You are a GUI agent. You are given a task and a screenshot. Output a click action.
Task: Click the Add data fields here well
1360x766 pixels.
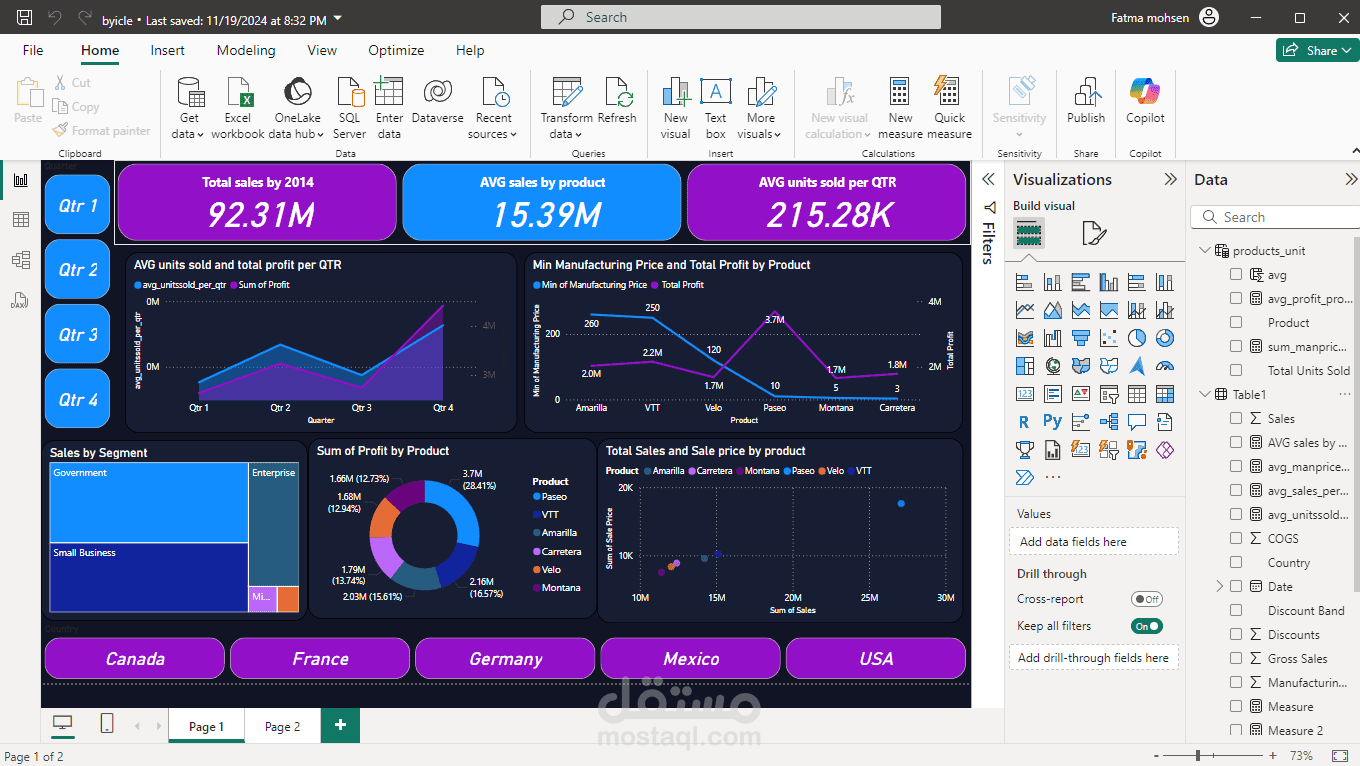1093,541
